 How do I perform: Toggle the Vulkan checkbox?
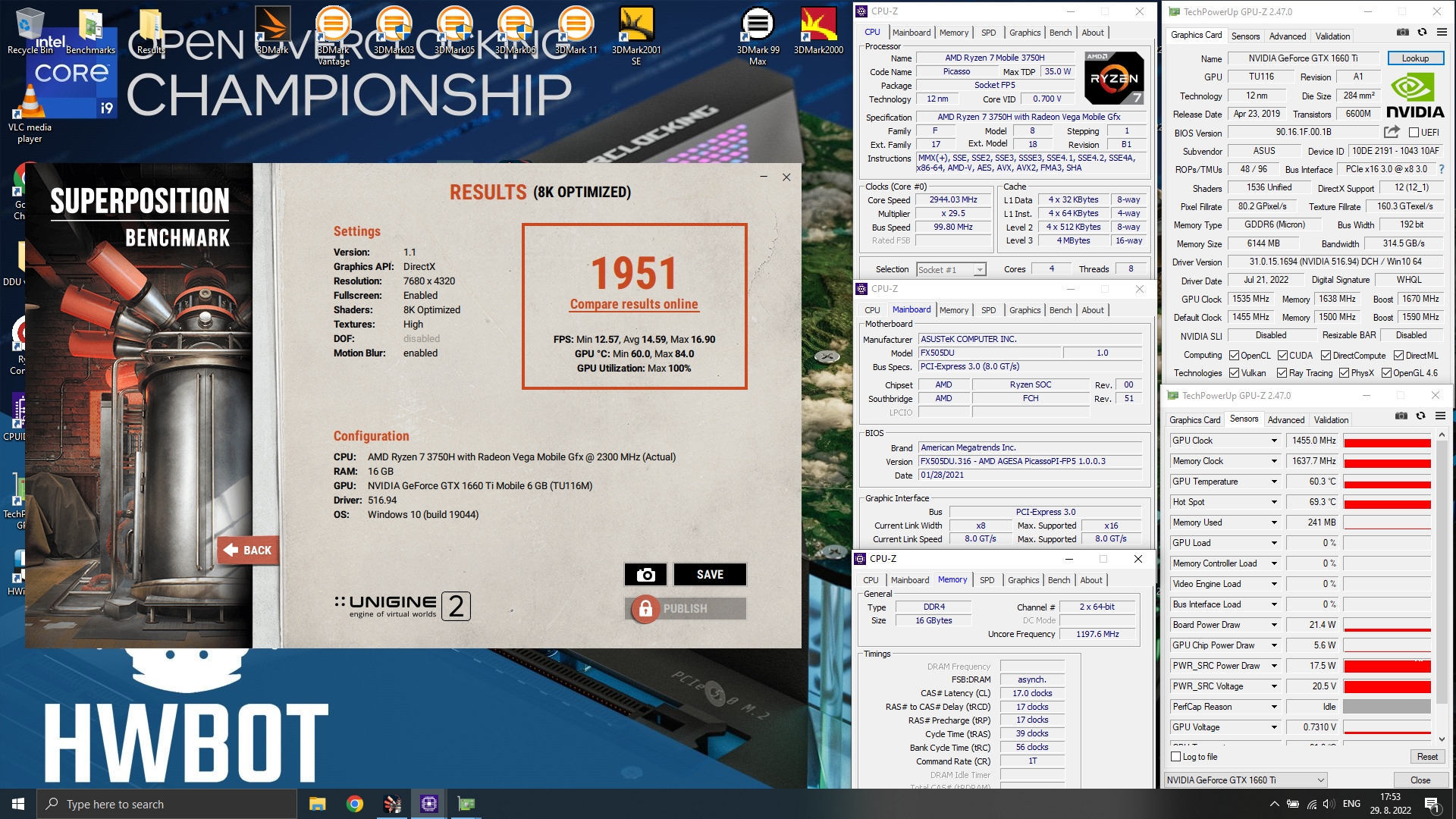click(x=1234, y=373)
